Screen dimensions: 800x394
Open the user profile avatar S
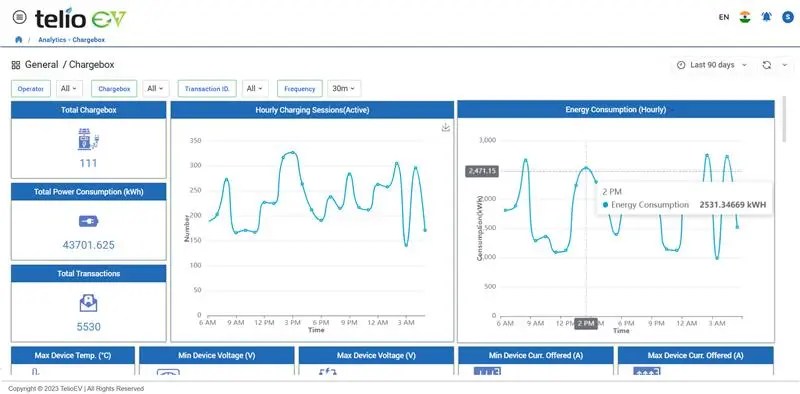click(788, 17)
